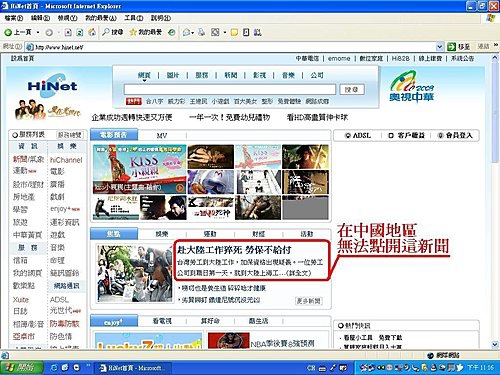The image size is (500, 375).
Task: Go to the Home page icon
Action: [92, 32]
